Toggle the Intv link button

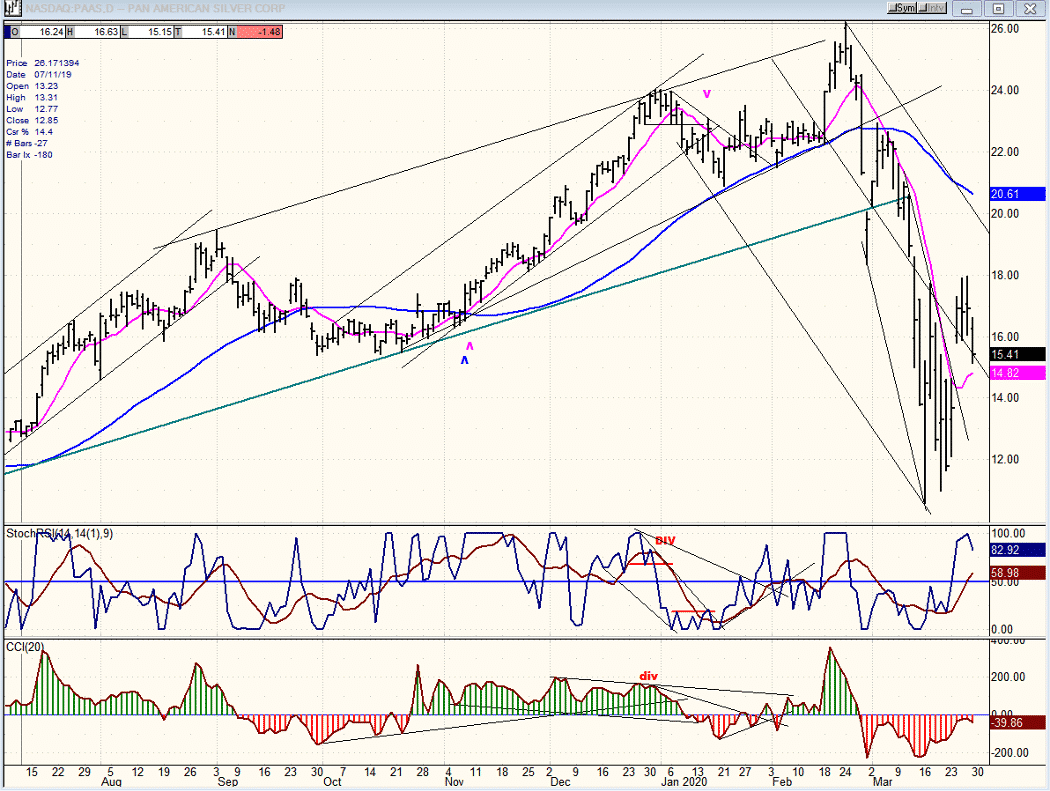coord(931,8)
